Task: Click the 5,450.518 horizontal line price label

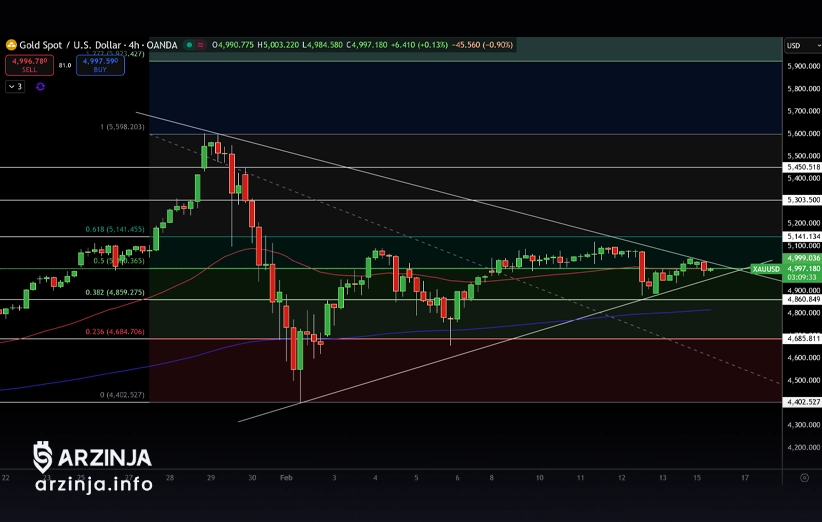Action: point(802,167)
